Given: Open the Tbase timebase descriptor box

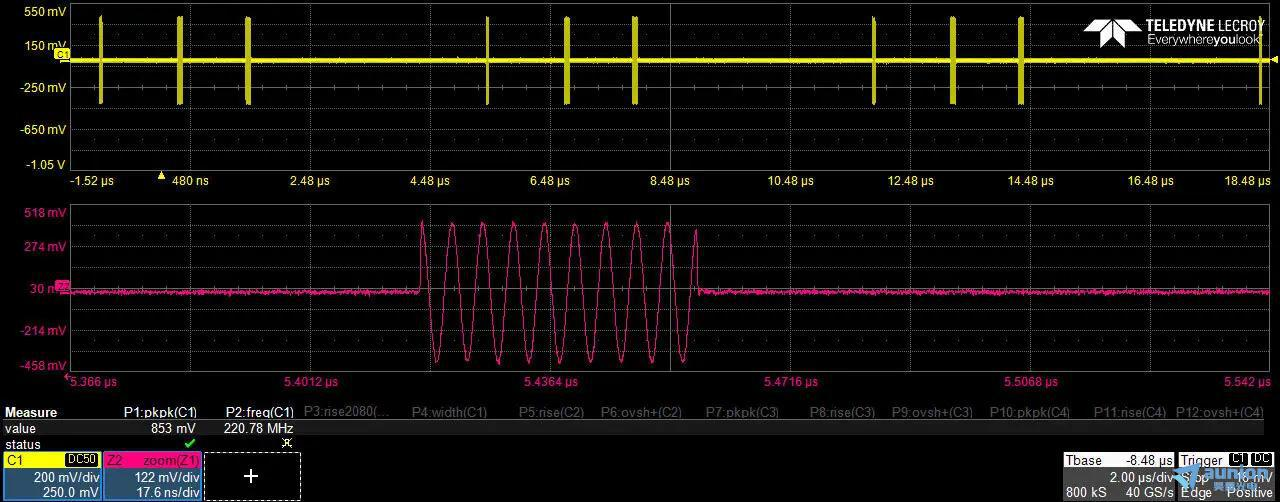Looking at the screenshot, I should [x=1118, y=476].
